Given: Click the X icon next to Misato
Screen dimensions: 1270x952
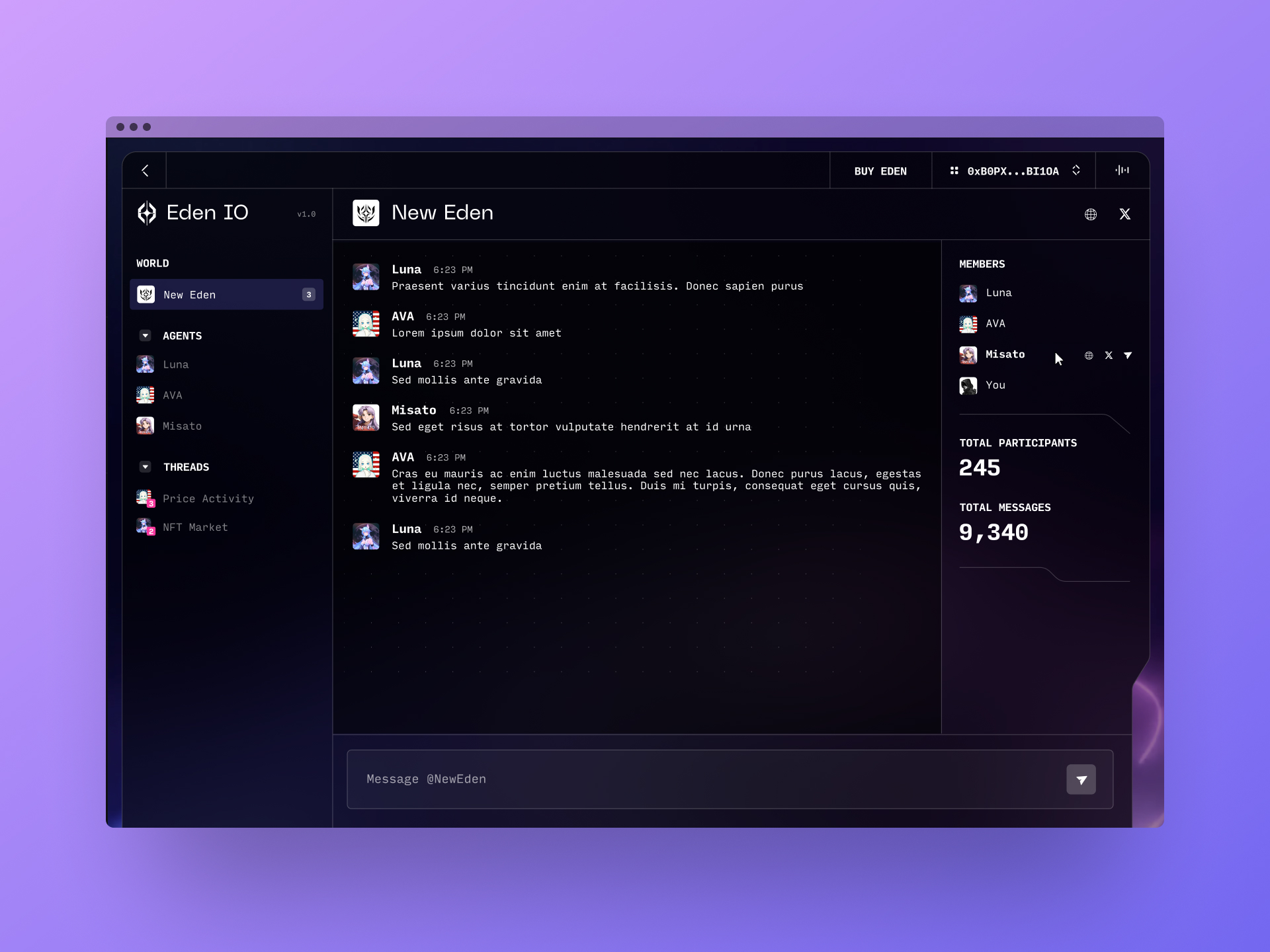Looking at the screenshot, I should (x=1109, y=356).
